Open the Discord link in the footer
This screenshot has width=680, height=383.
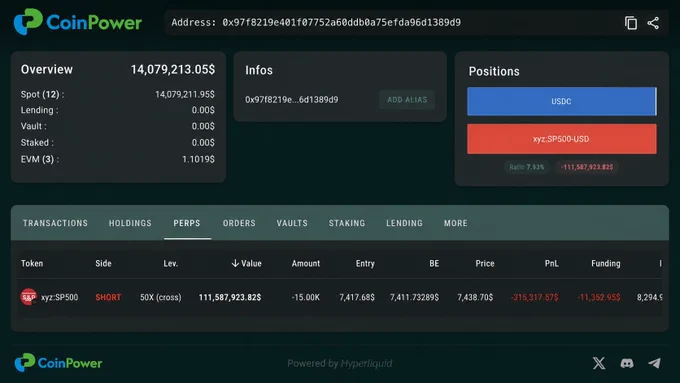pos(627,363)
